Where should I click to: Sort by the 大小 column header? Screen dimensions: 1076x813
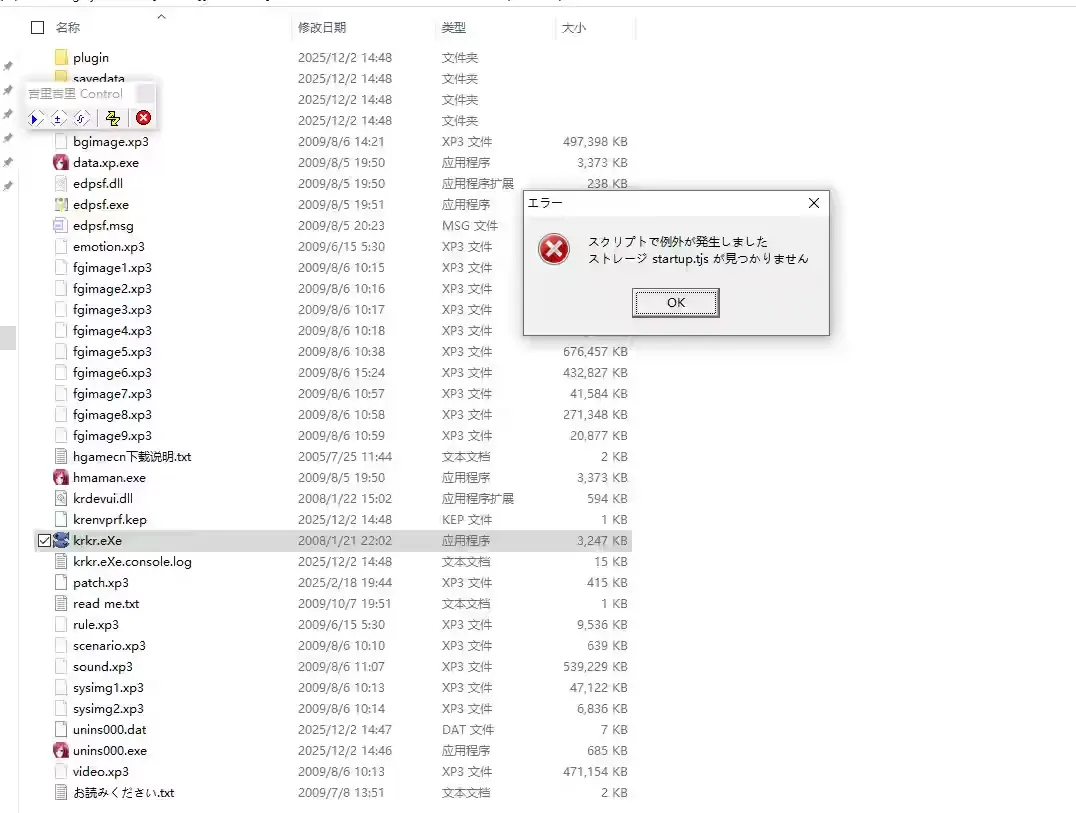[574, 27]
